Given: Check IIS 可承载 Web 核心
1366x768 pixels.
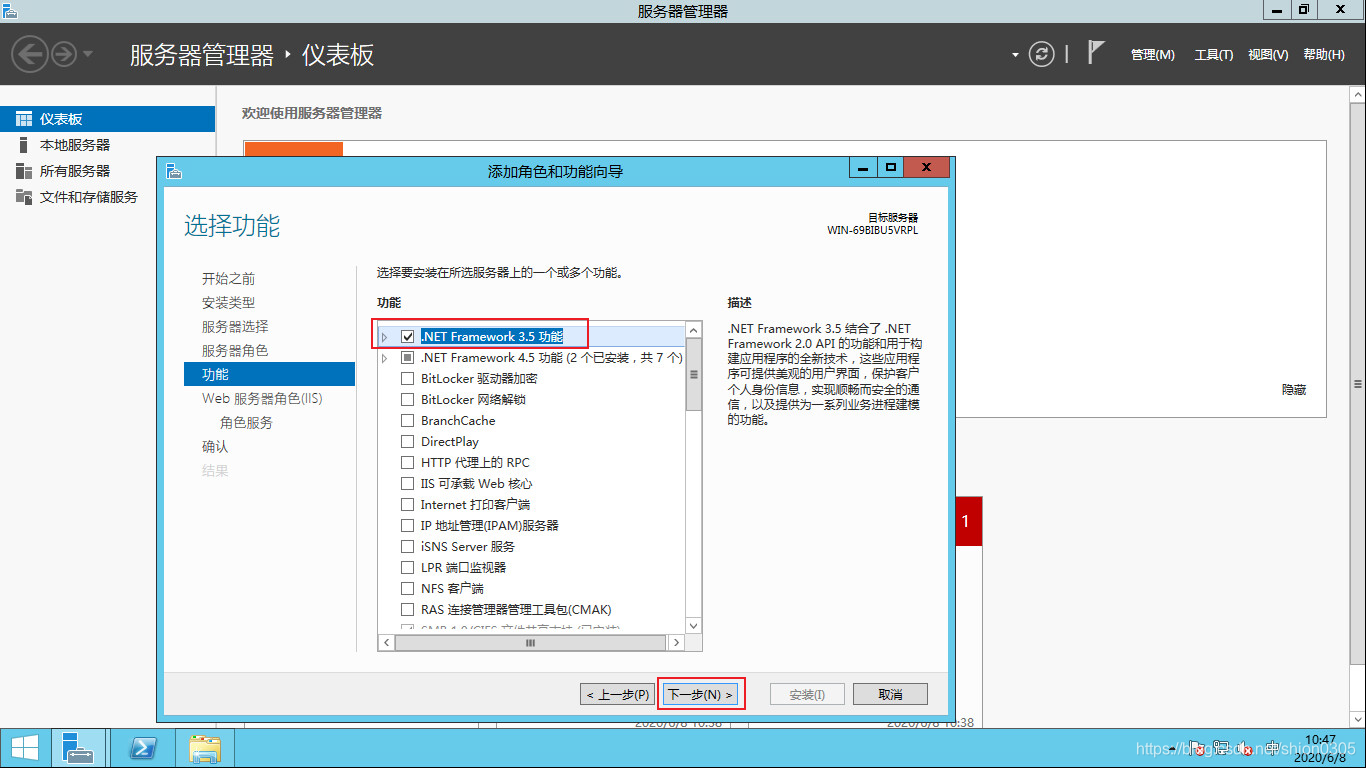Looking at the screenshot, I should 407,484.
